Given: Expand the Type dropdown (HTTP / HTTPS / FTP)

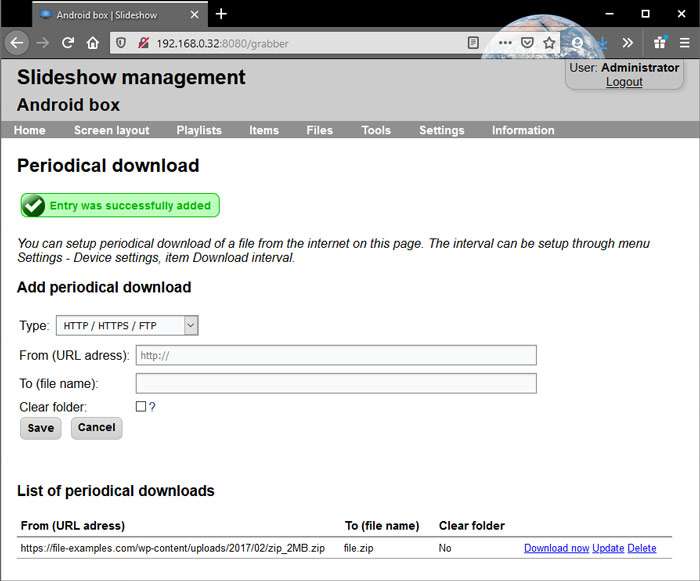Looking at the screenshot, I should click(127, 325).
